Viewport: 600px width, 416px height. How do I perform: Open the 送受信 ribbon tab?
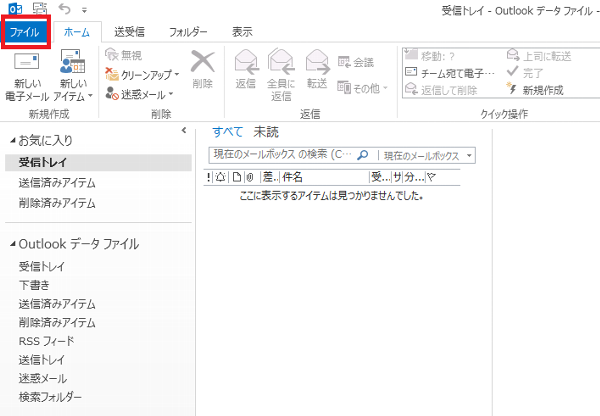pos(129,32)
